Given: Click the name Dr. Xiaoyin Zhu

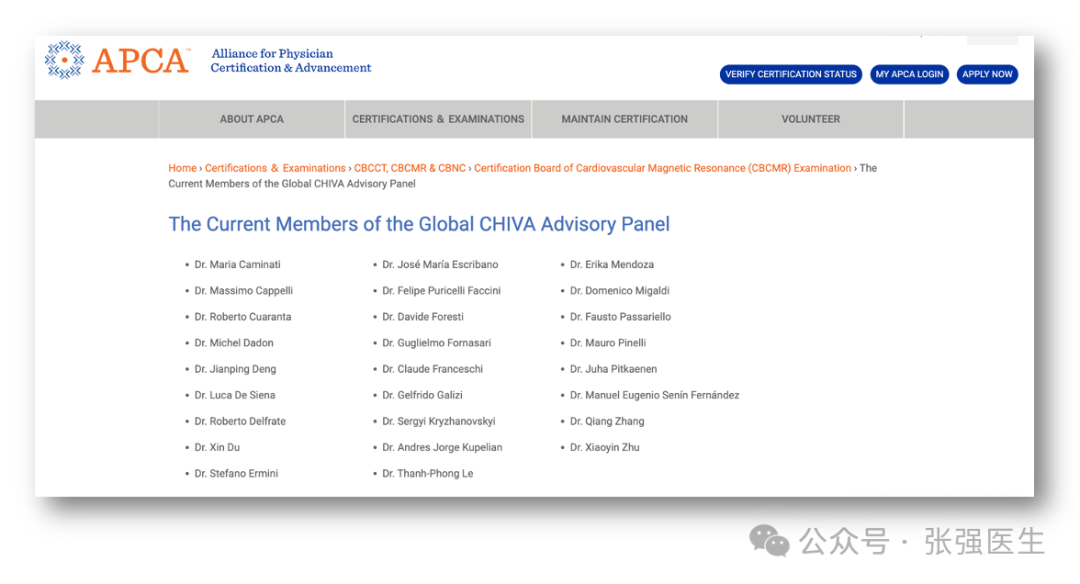Looking at the screenshot, I should coord(604,448).
